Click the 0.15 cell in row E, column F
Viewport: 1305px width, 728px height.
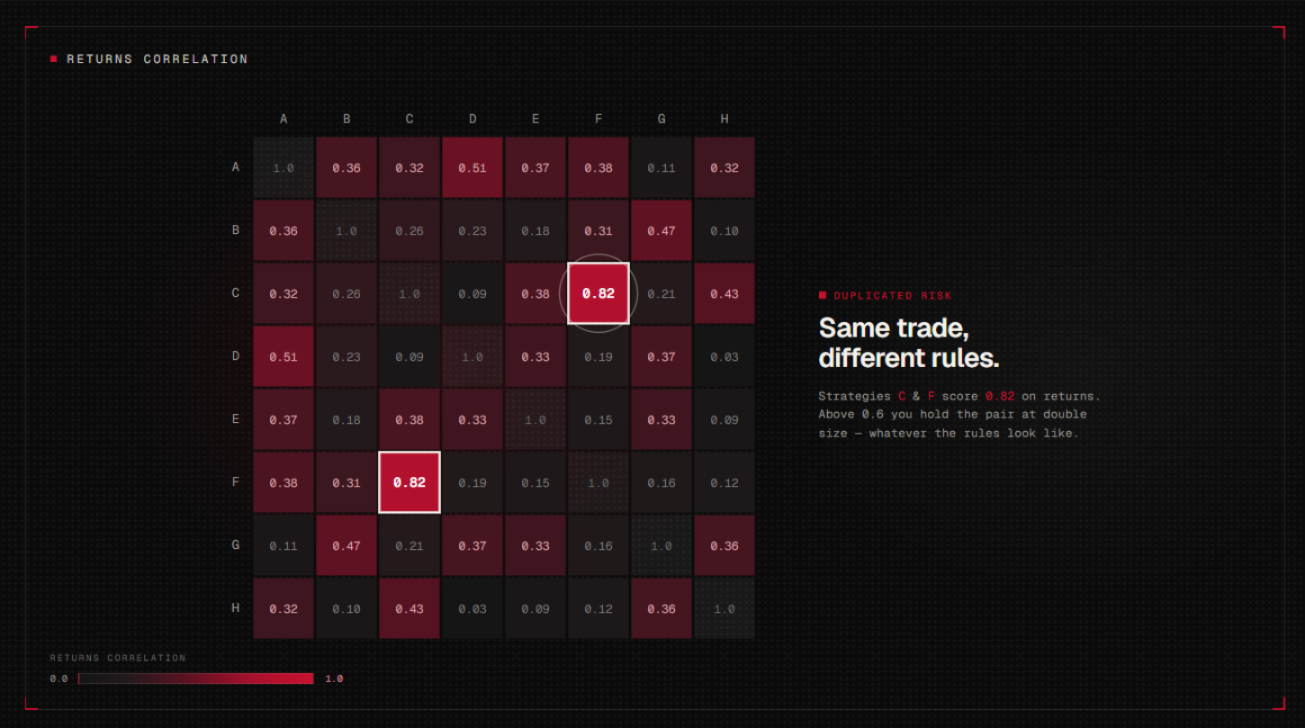(x=598, y=419)
